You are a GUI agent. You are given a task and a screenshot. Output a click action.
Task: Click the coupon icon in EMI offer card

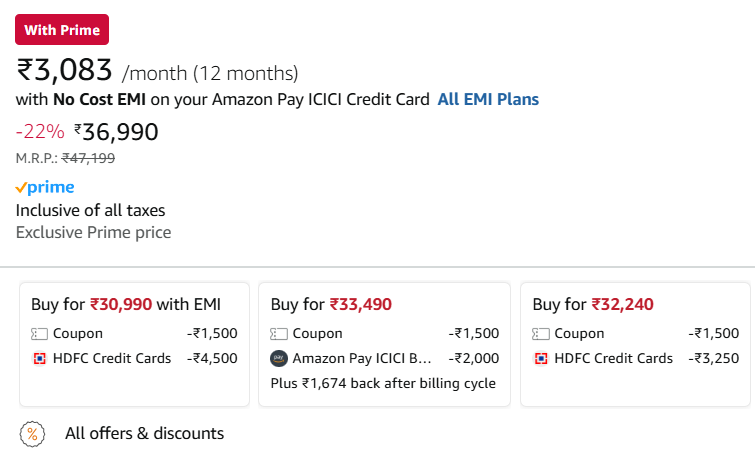pos(39,334)
